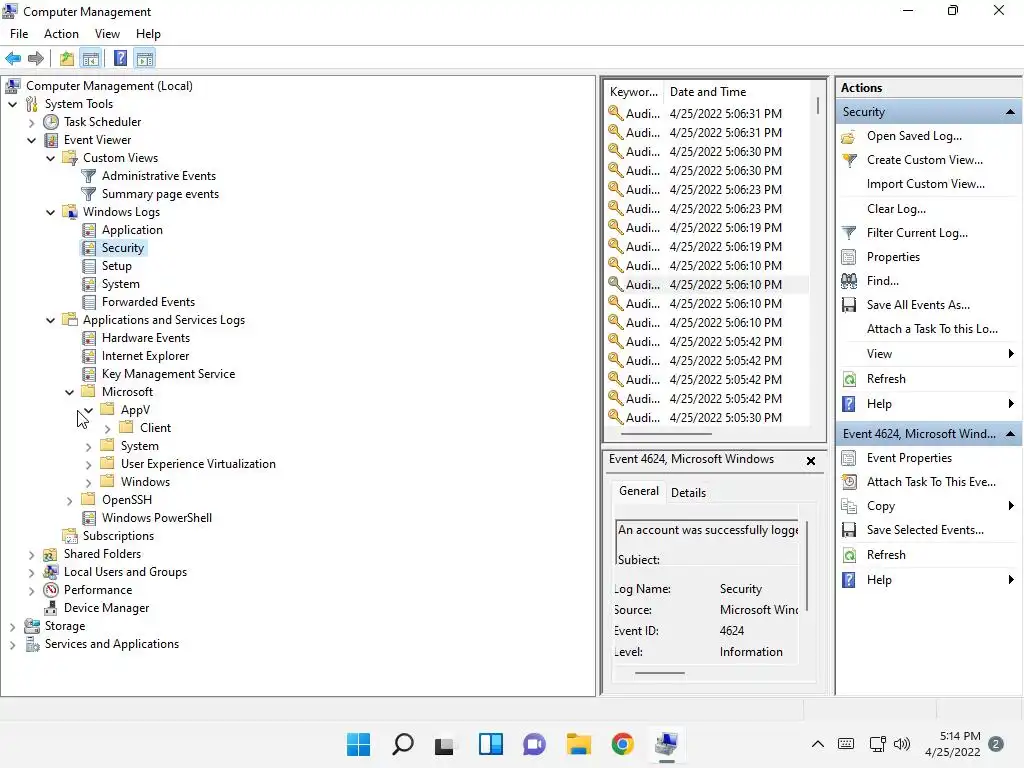Close the Event 4624 preview pane
The width and height of the screenshot is (1024, 768).
810,460
